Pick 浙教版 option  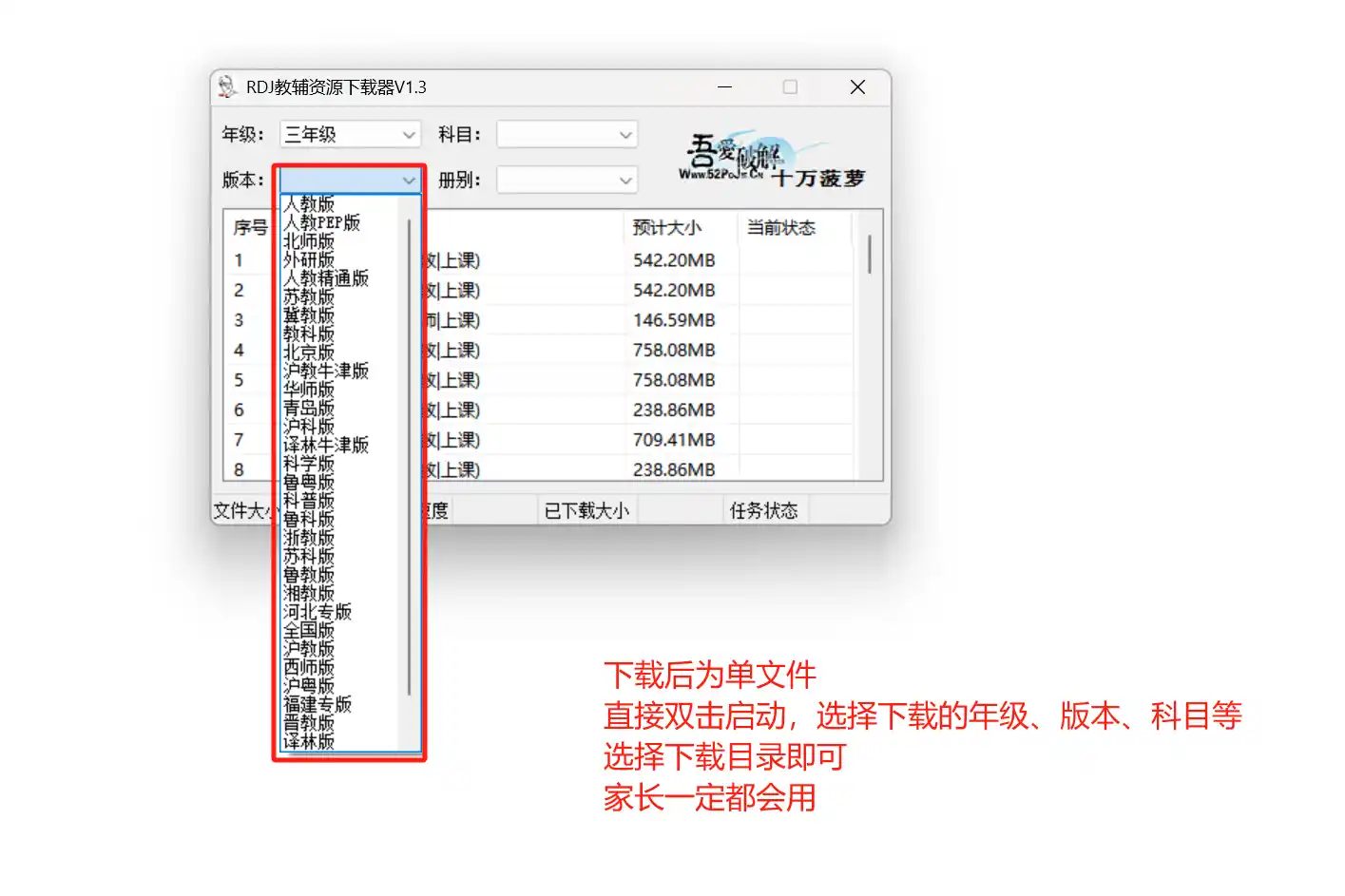pos(309,538)
